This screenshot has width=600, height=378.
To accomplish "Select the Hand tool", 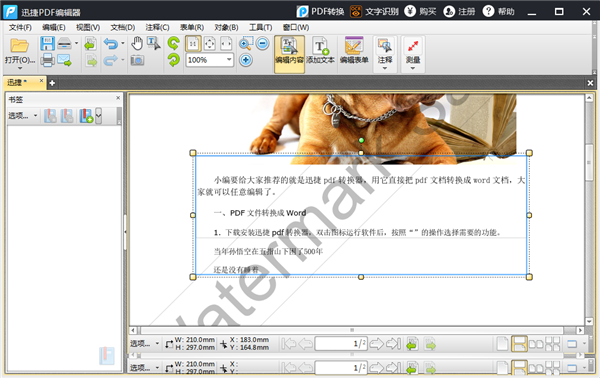I will coord(137,43).
